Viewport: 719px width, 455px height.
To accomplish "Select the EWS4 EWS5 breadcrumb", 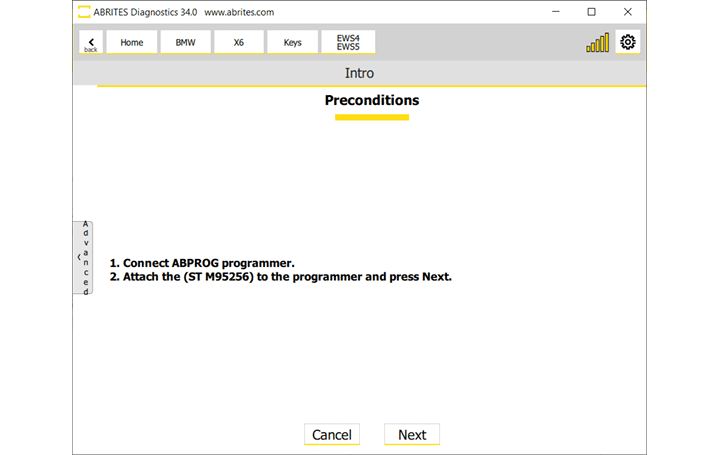I will click(x=348, y=42).
